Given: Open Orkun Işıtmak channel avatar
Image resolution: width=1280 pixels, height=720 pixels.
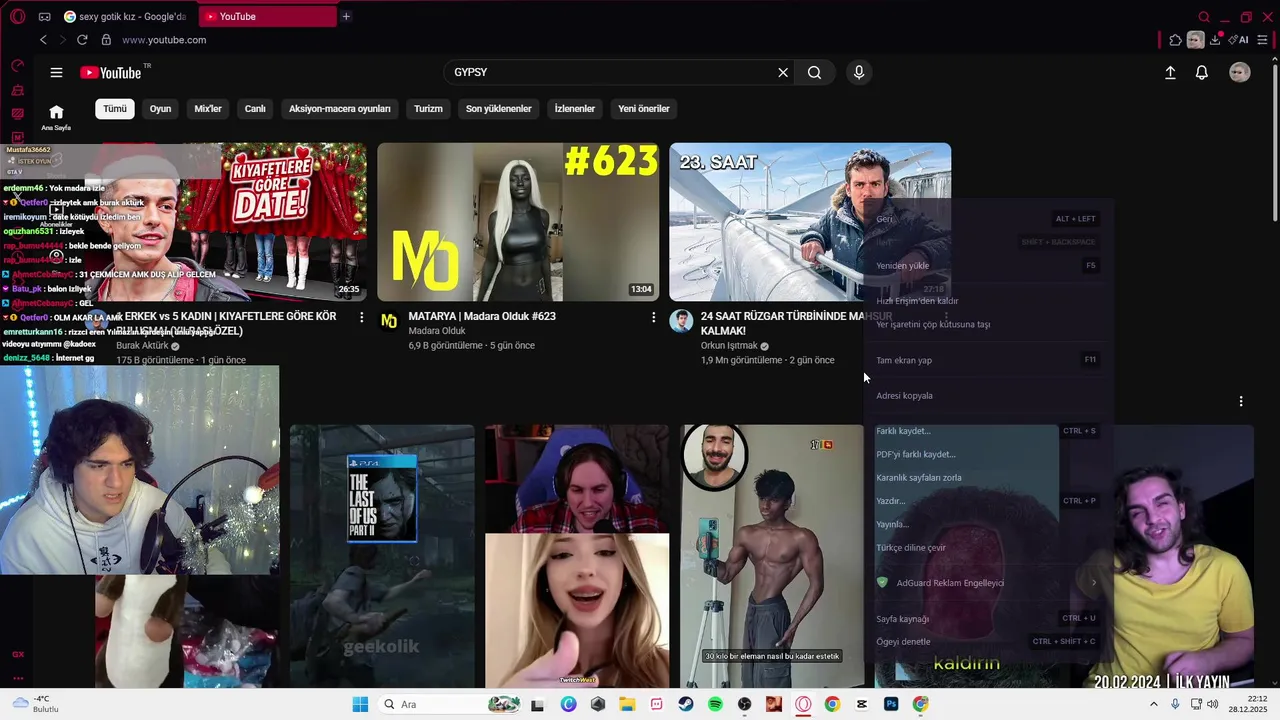Looking at the screenshot, I should pyautogui.click(x=681, y=321).
